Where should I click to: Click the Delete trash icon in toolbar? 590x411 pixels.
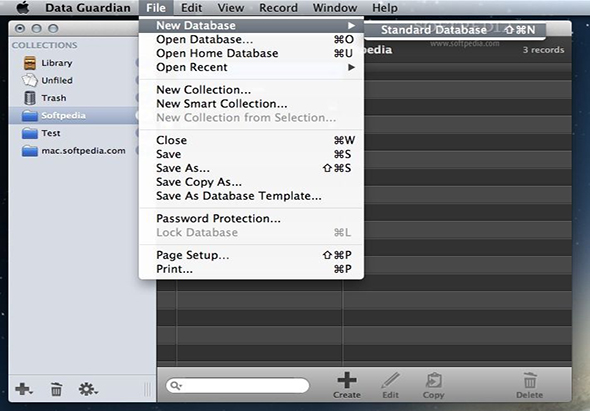coord(530,380)
